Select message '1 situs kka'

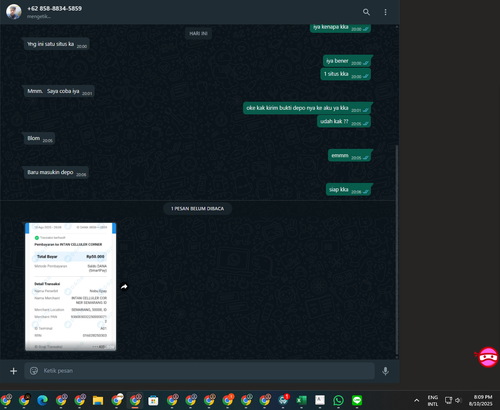point(346,74)
